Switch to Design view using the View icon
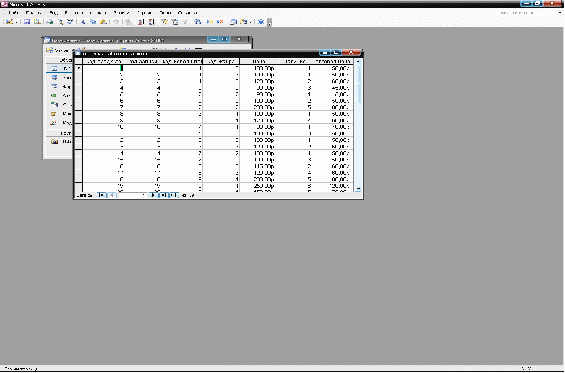This screenshot has height=373, width=565. coord(9,22)
